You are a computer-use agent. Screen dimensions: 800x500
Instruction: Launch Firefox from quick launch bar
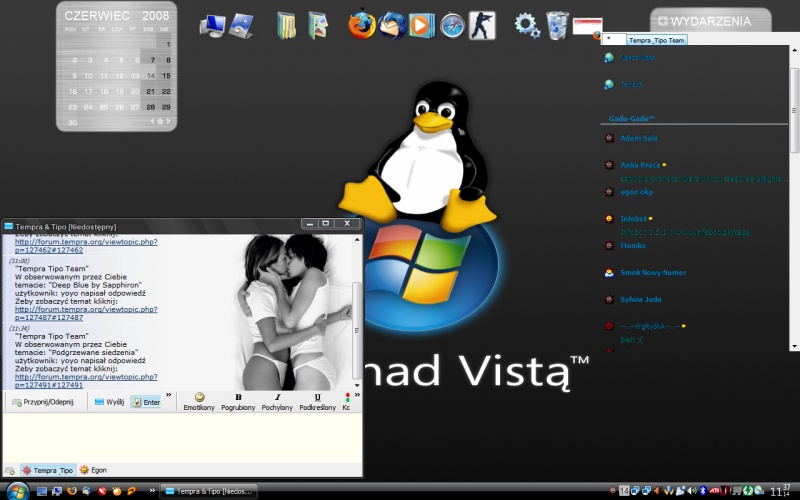coord(72,491)
